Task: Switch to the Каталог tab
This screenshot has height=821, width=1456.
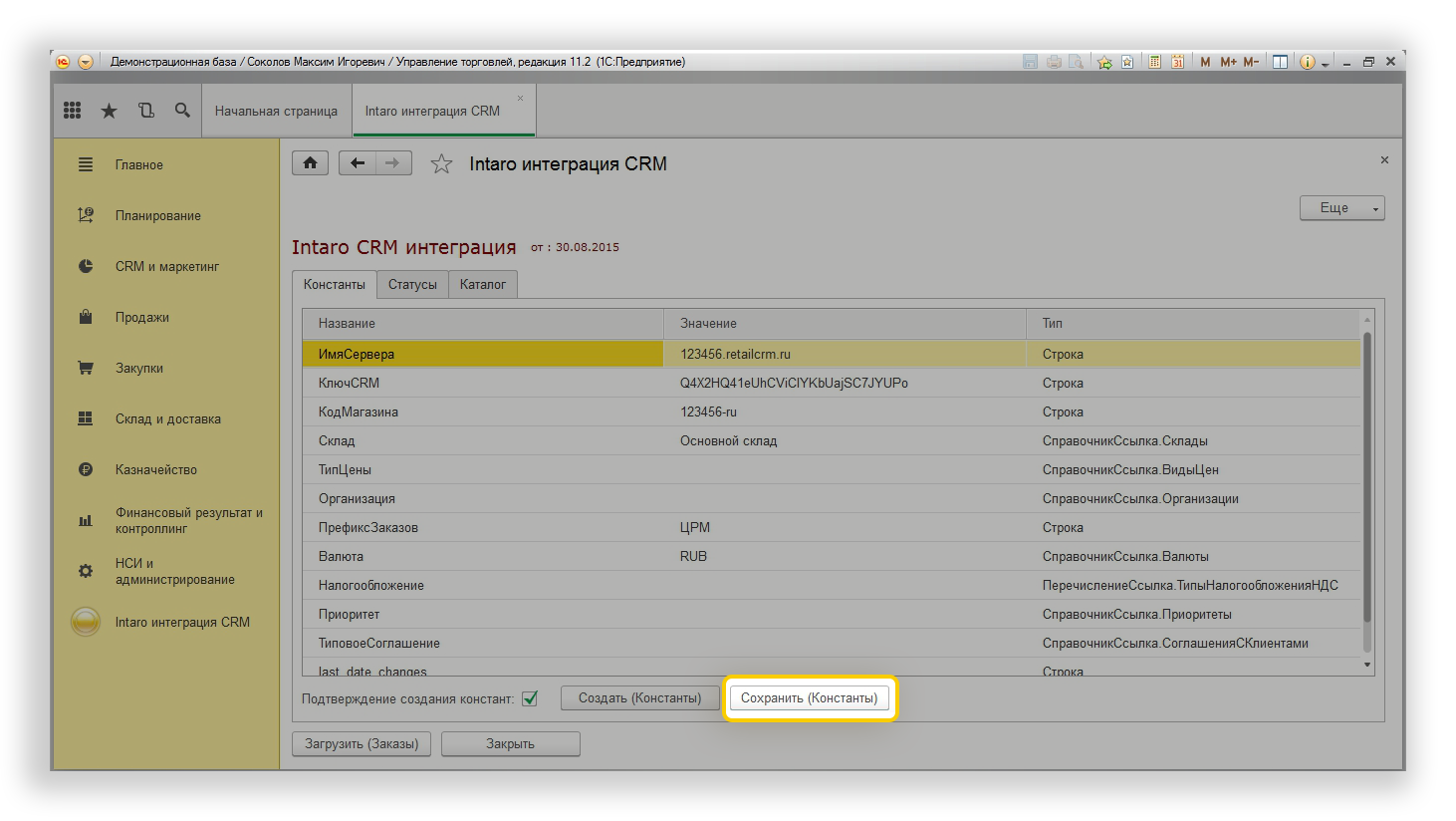Action: pos(483,284)
